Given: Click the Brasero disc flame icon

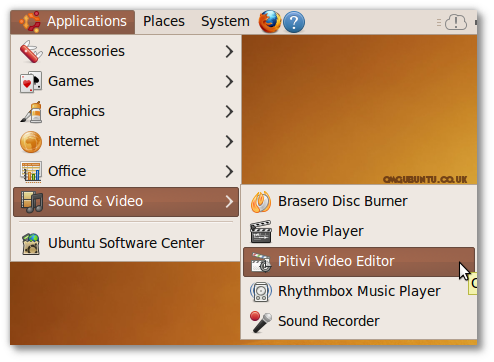Looking at the screenshot, I should coord(261,202).
